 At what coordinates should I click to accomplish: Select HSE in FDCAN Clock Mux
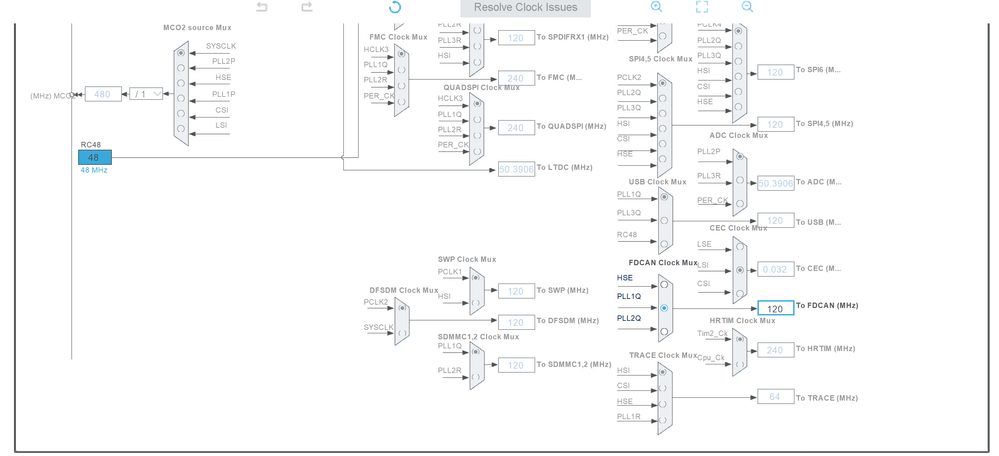665,285
